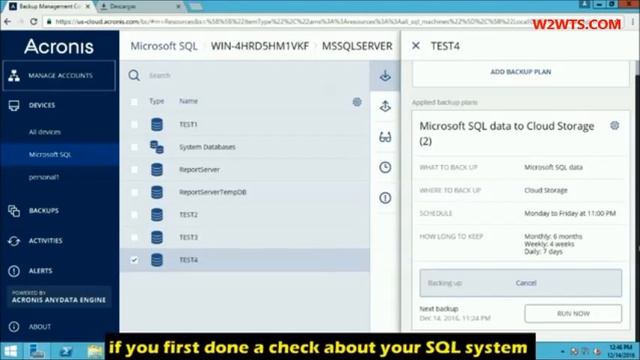Check the TEST3 database checkbox
Screen dimensions: 640x360
pos(134,237)
